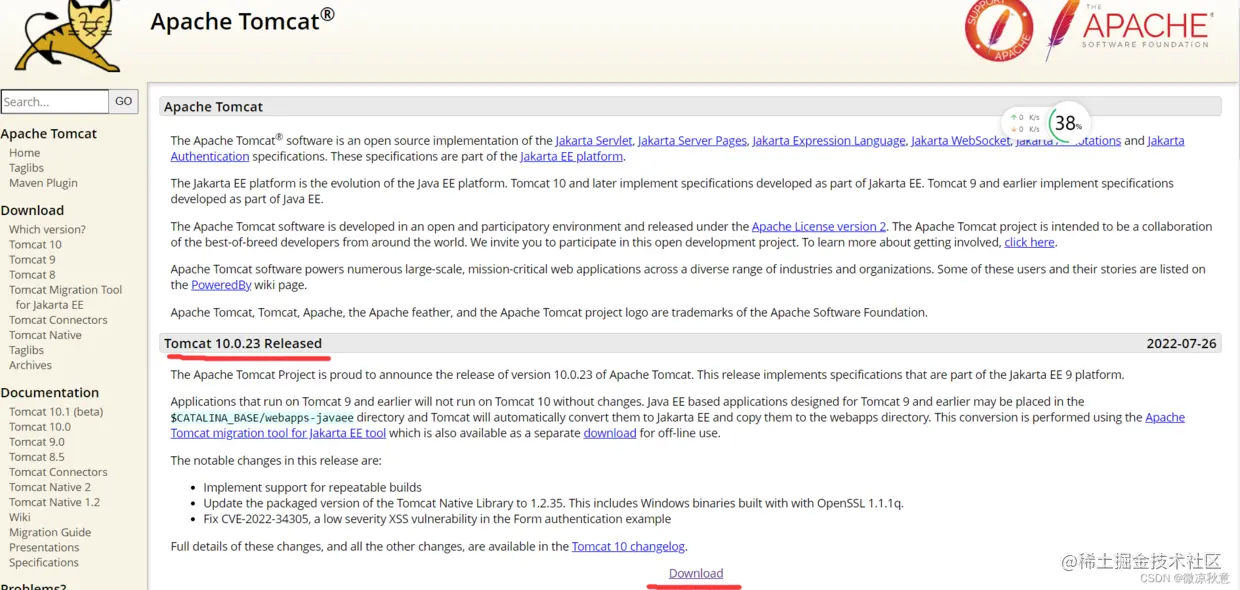Follow the 'click here' getting involved link
Viewport: 1240px width, 590px height.
coord(1030,242)
